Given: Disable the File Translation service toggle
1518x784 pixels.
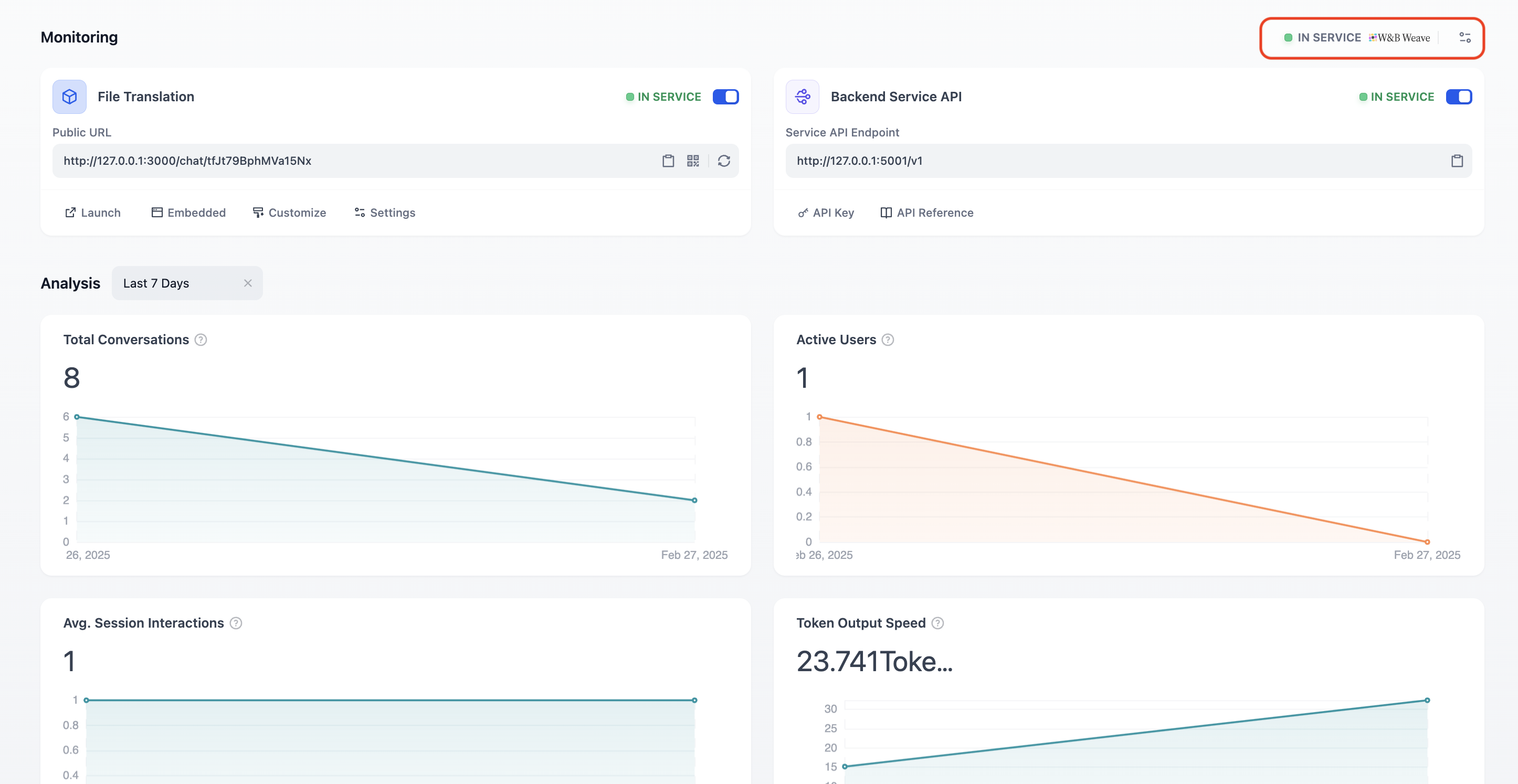Looking at the screenshot, I should 725,97.
